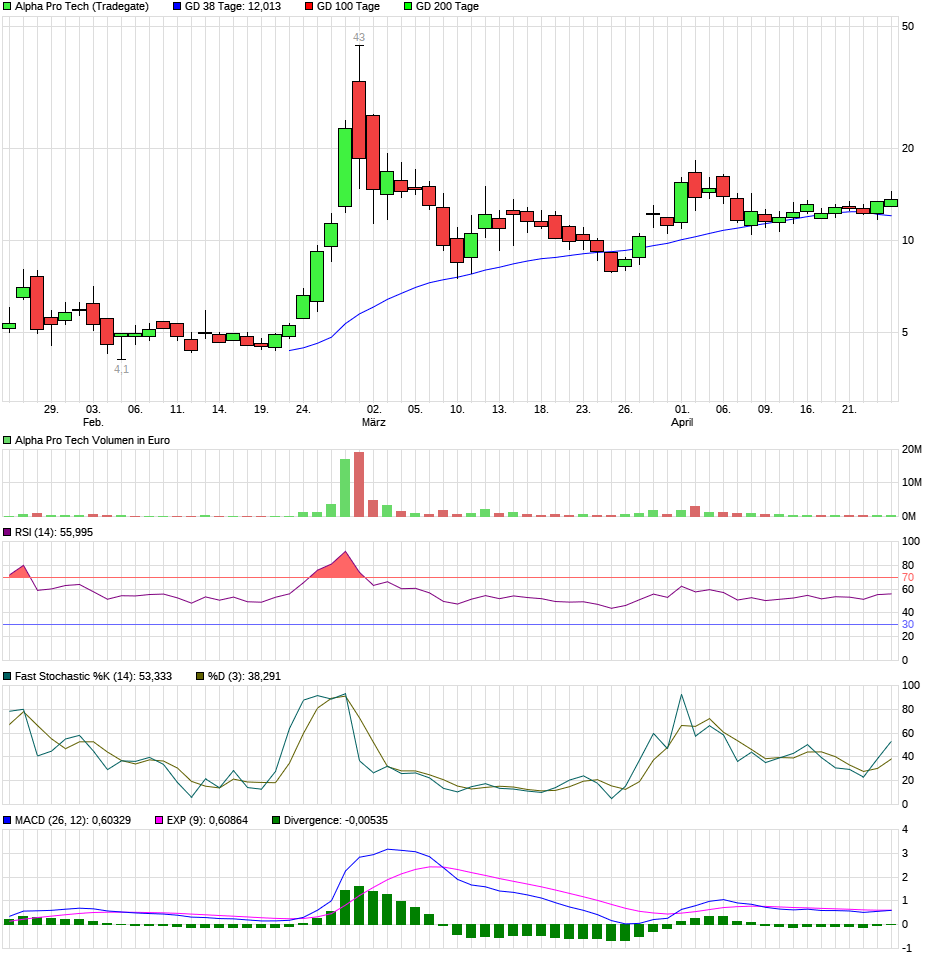Click the red GD 100 Tage legend swatch
940x958 pixels.
coord(309,7)
